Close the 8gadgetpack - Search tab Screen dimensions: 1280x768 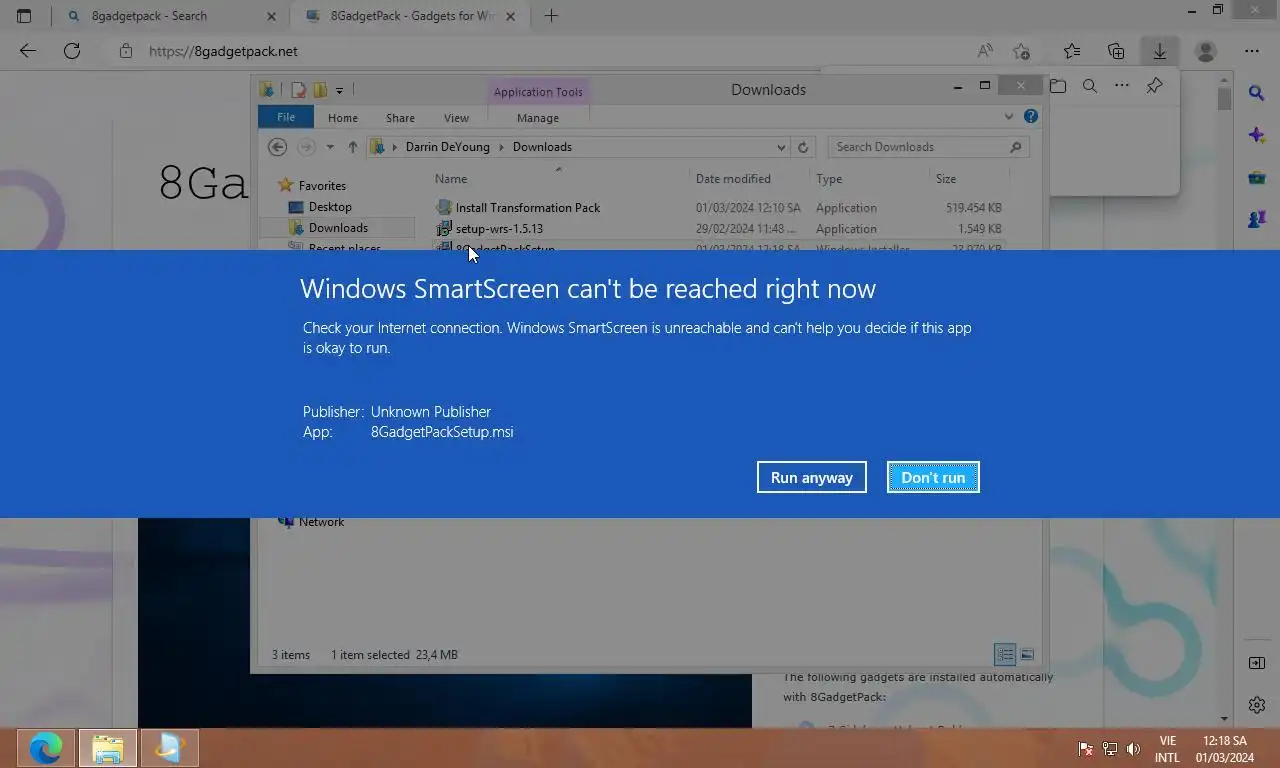[x=271, y=16]
